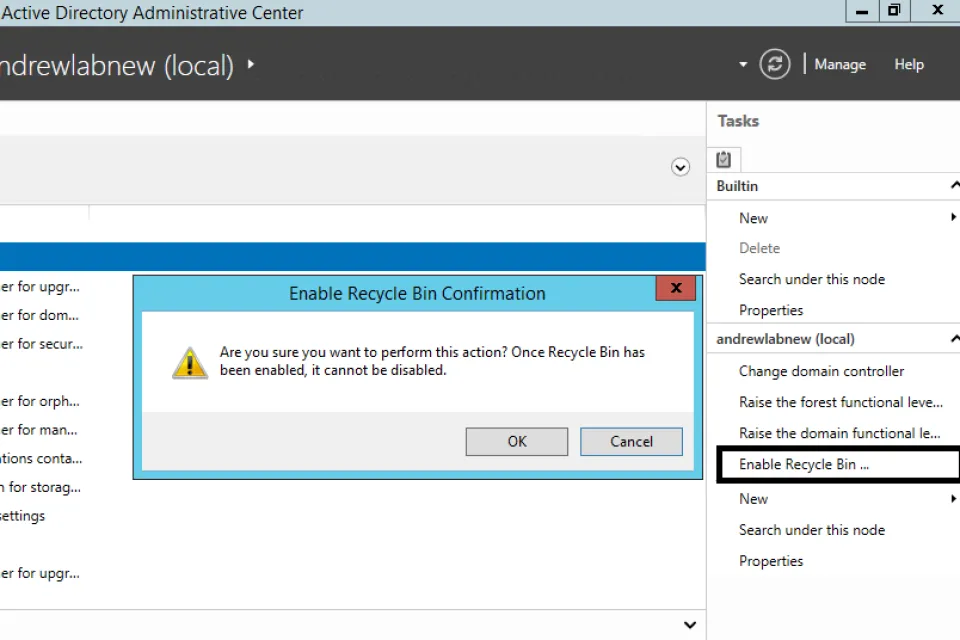Click Properties under Builtin section
Screen dimensions: 960x640
771,310
